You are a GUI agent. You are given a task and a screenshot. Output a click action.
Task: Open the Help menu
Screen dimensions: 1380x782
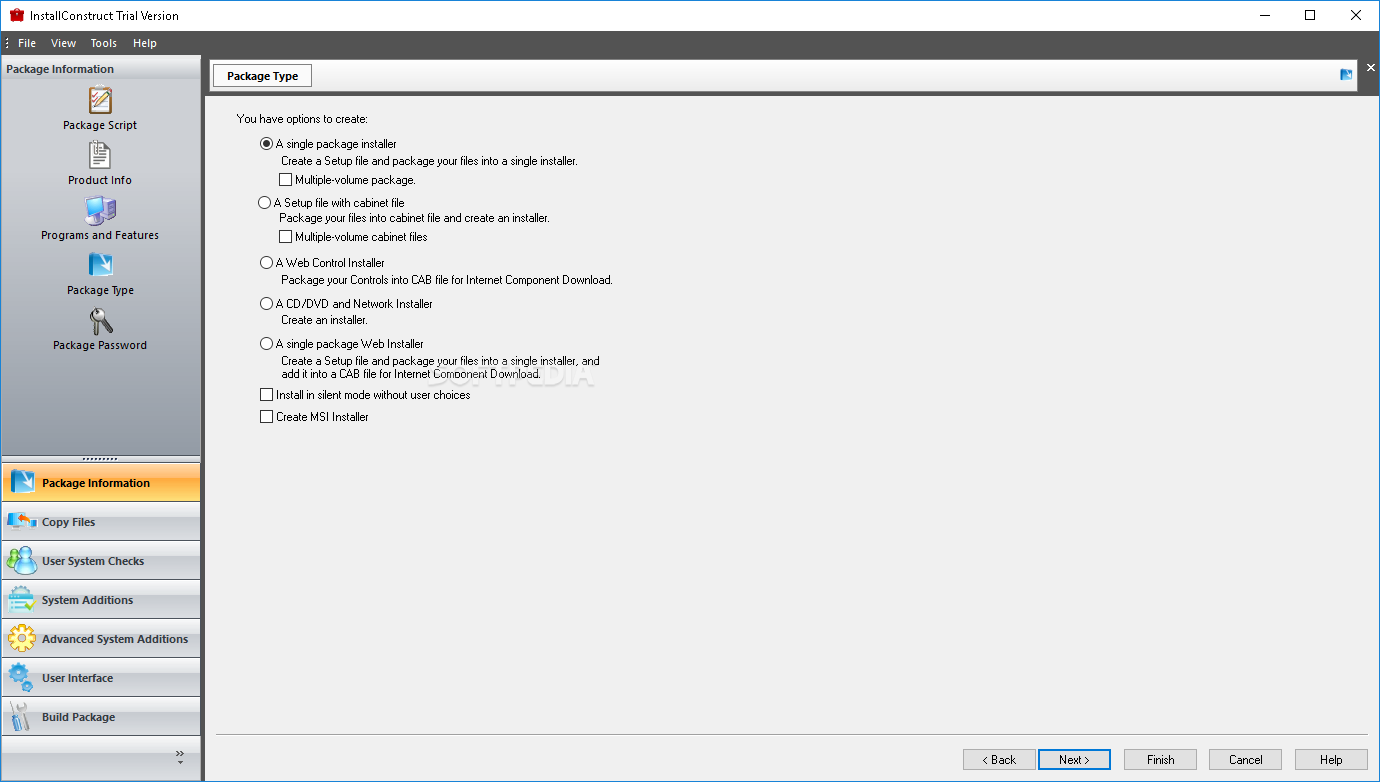click(x=145, y=43)
